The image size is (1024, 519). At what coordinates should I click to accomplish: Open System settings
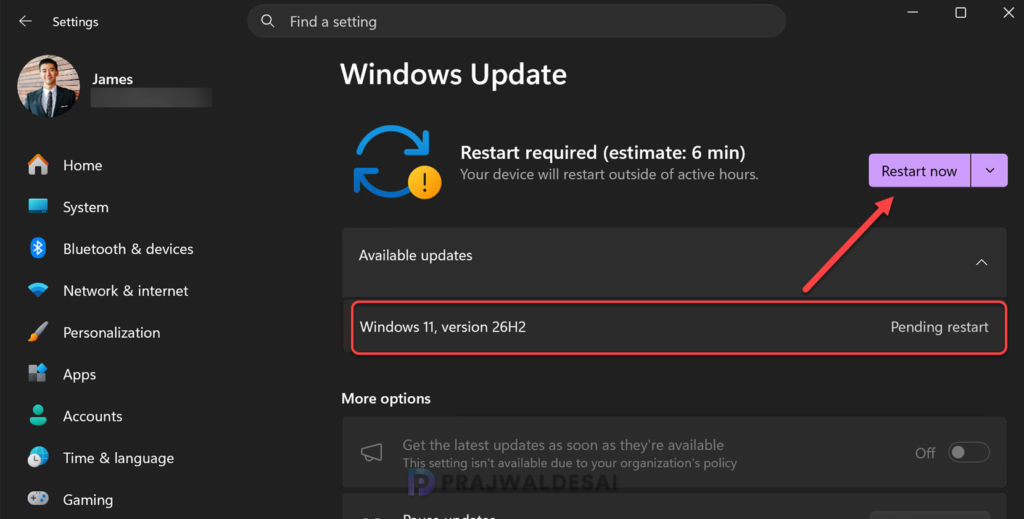coord(86,207)
